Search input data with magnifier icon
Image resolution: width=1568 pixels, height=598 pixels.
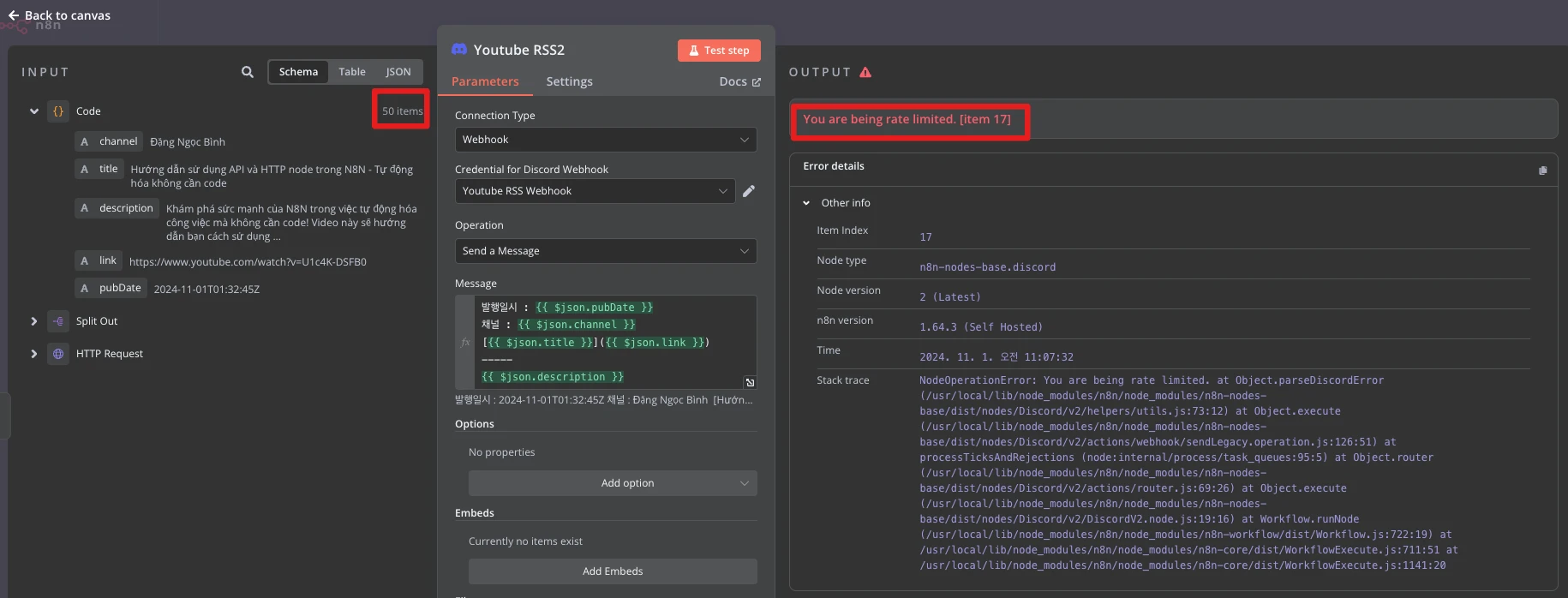[248, 72]
